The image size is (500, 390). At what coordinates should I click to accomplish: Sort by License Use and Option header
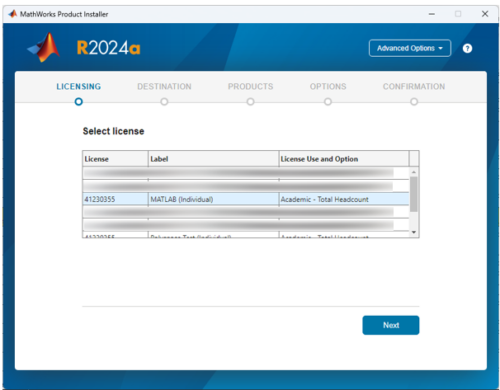344,159
